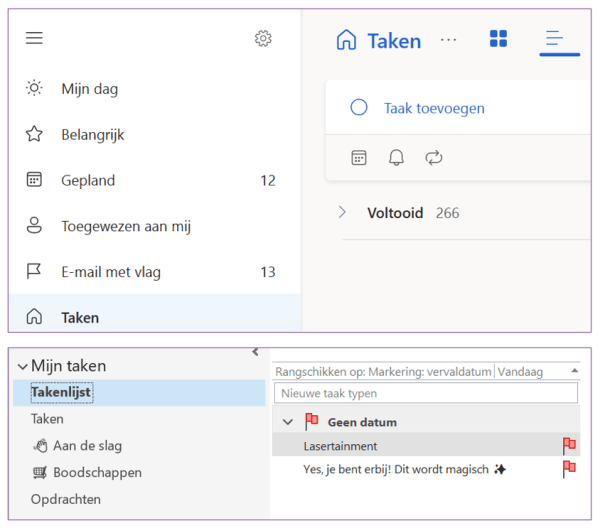Toggle sort order with the up triangle
600x528 pixels.
[574, 370]
